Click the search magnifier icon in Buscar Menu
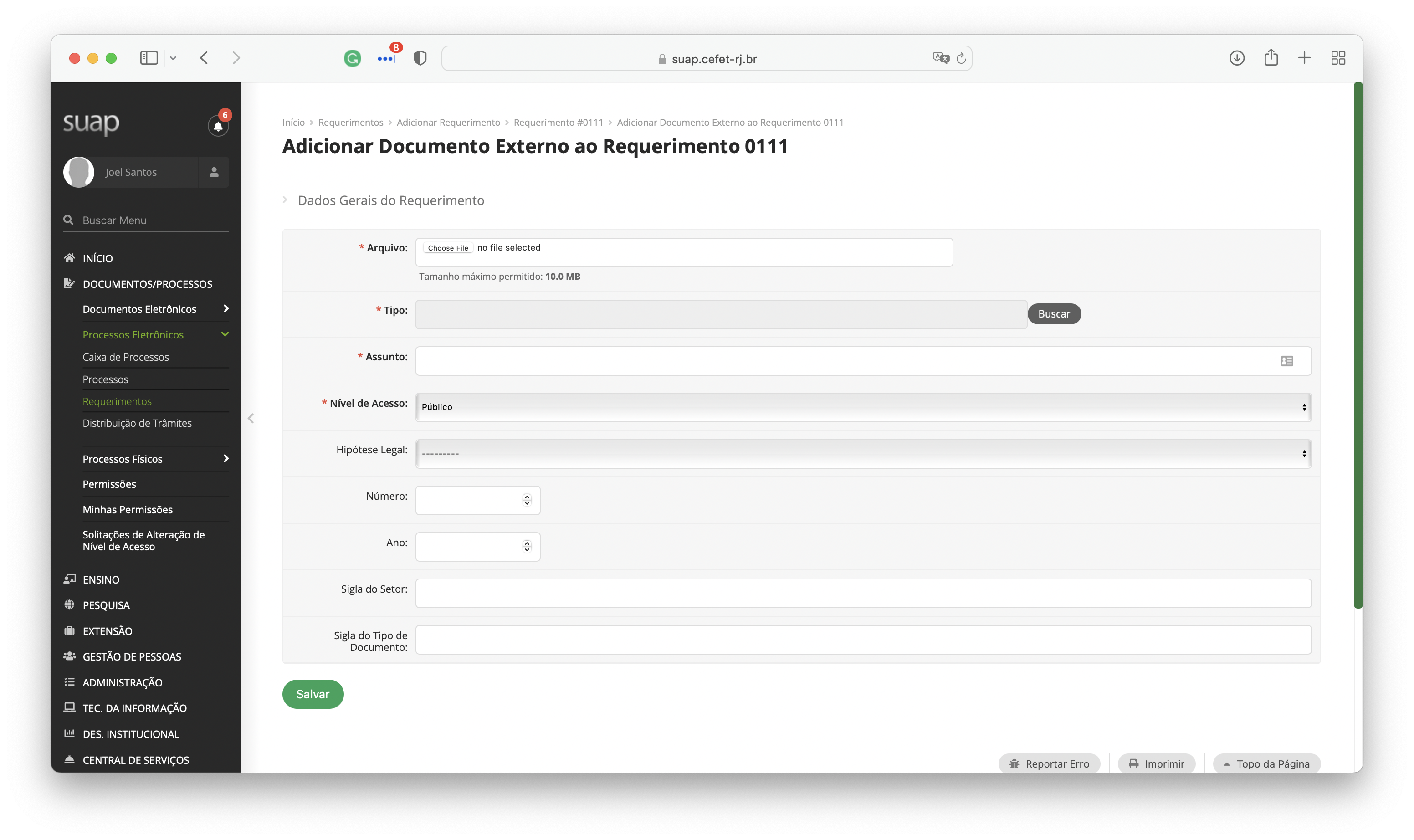 pos(68,220)
